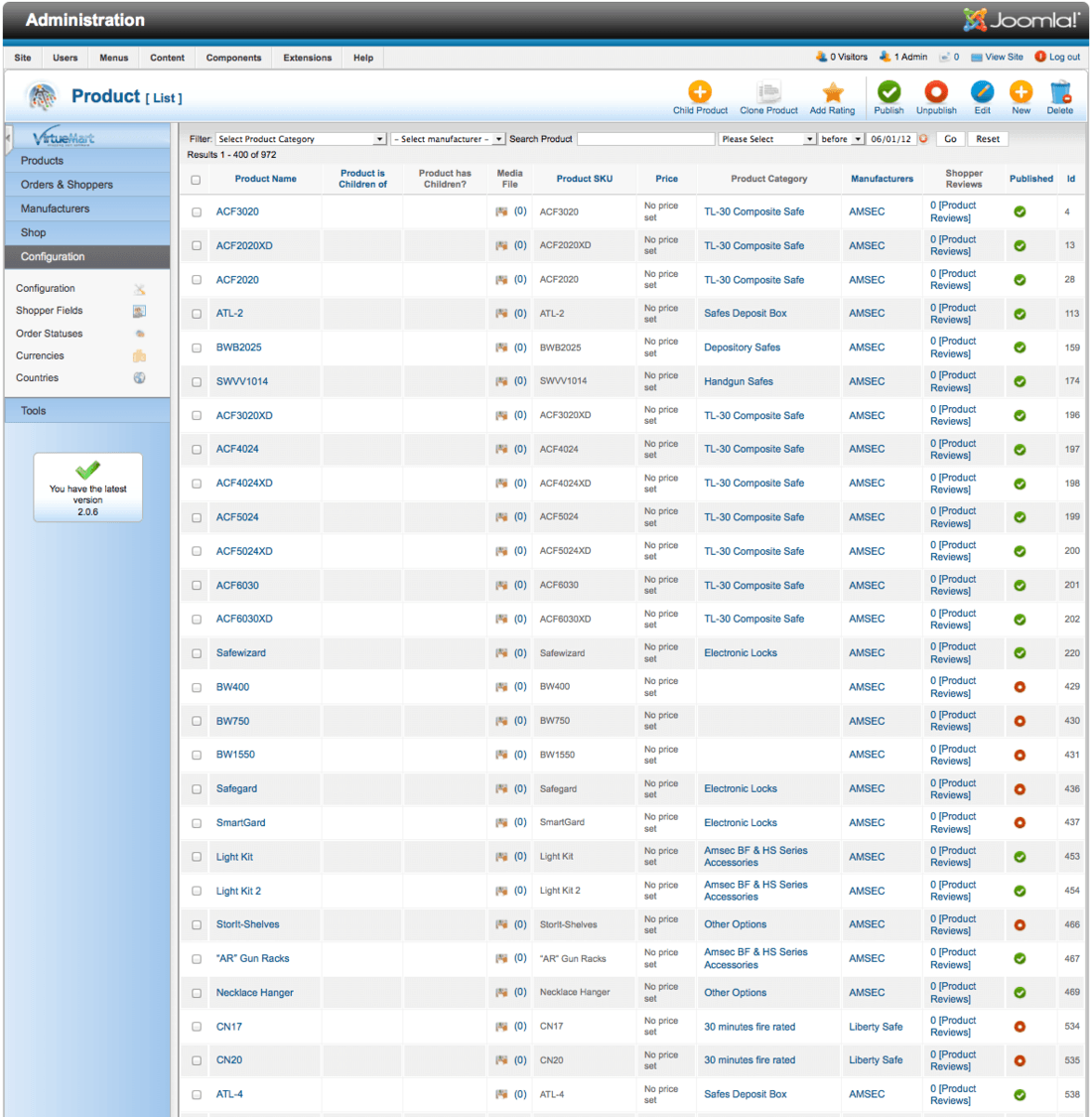
Task: Check the checkbox for SWVV1014 row
Action: 197,382
